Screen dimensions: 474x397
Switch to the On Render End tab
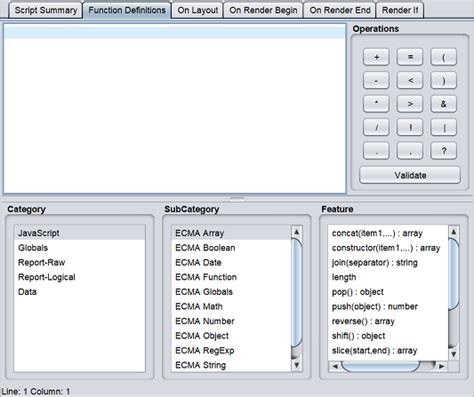(340, 10)
